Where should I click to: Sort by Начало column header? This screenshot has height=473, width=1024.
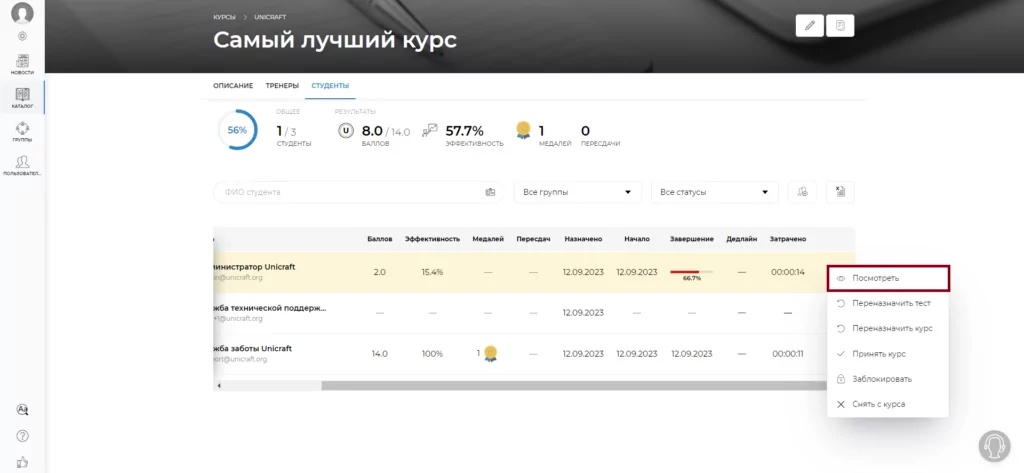[637, 239]
